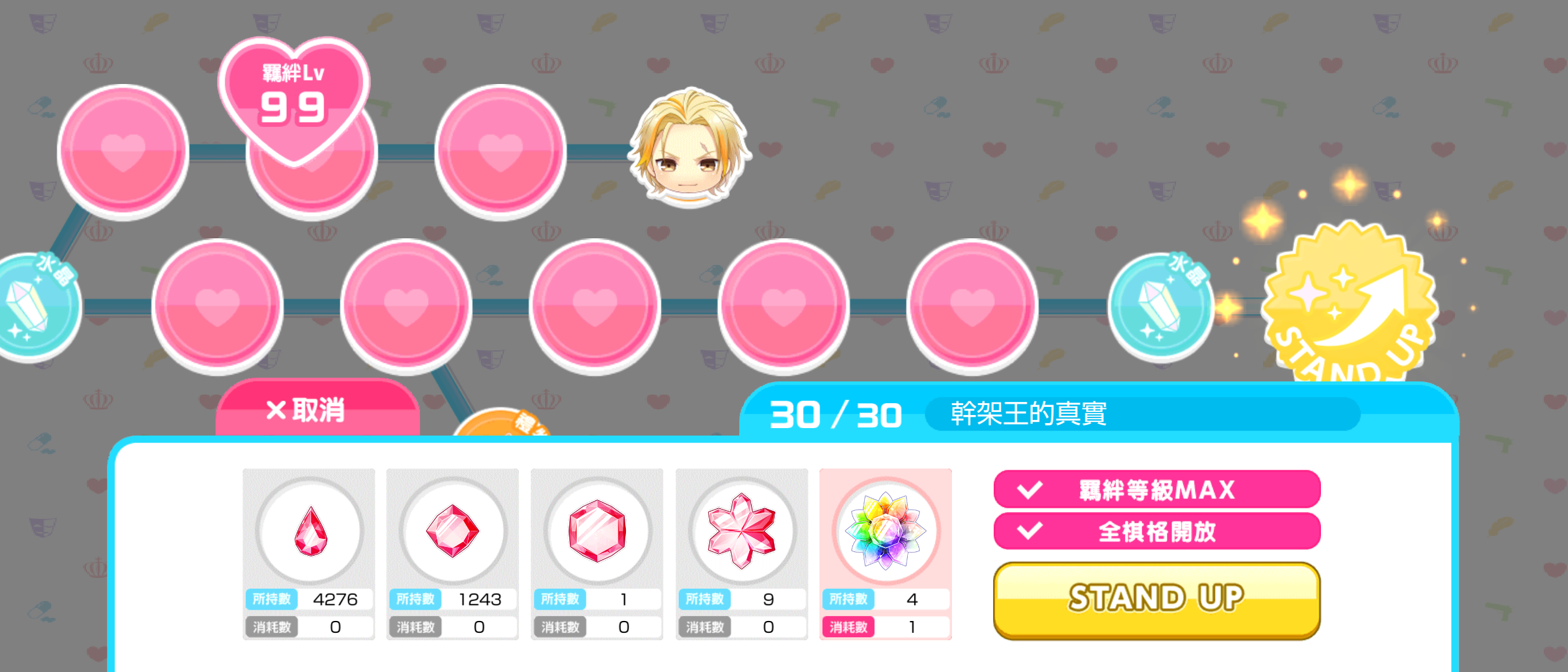
Task: Select the small red teardrop gem item
Action: 309,554
